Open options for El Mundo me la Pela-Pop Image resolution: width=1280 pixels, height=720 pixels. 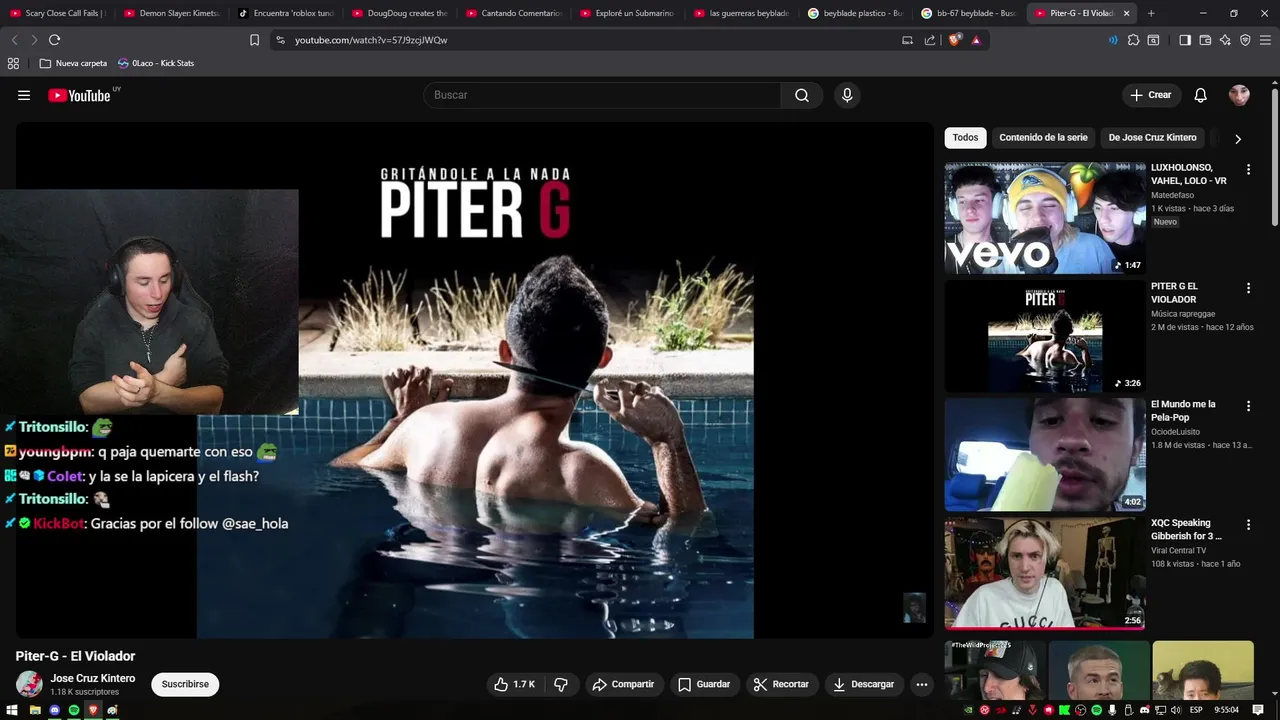[x=1248, y=406]
